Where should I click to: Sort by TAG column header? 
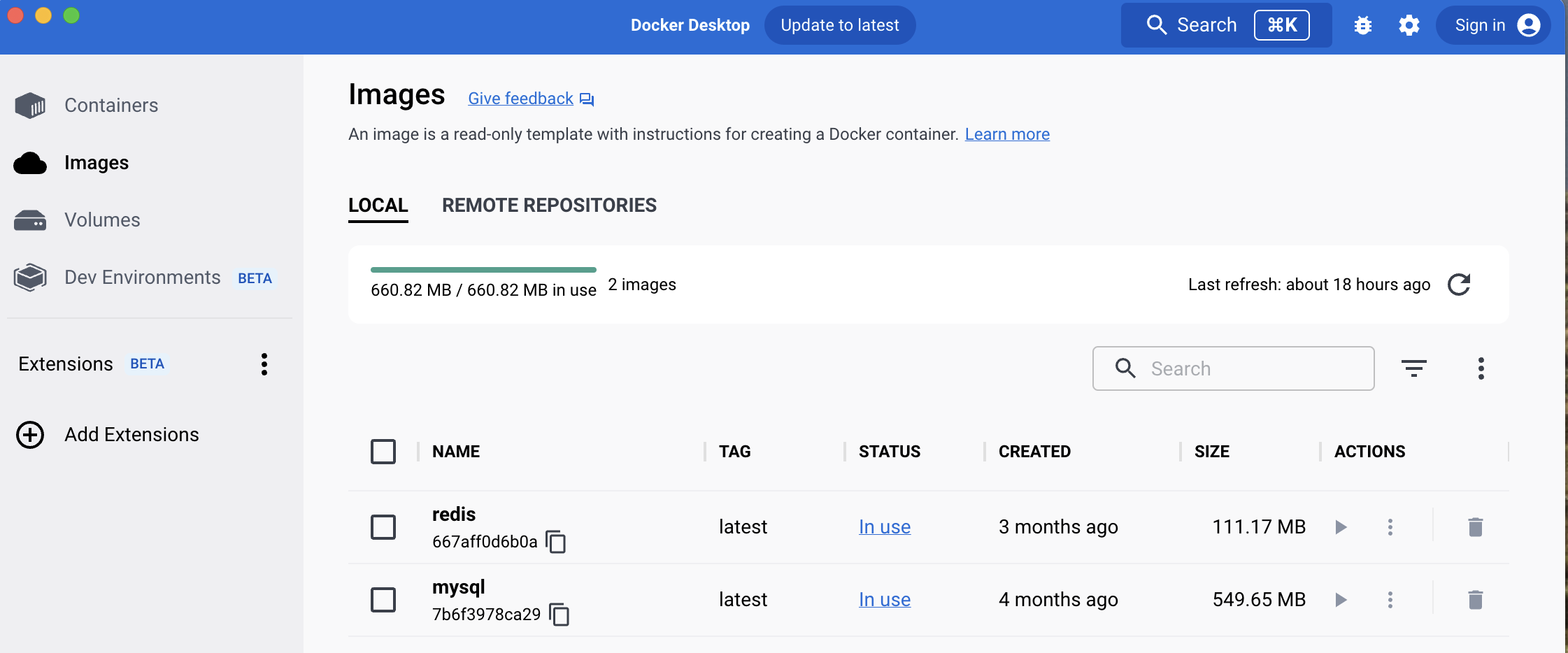(x=735, y=452)
